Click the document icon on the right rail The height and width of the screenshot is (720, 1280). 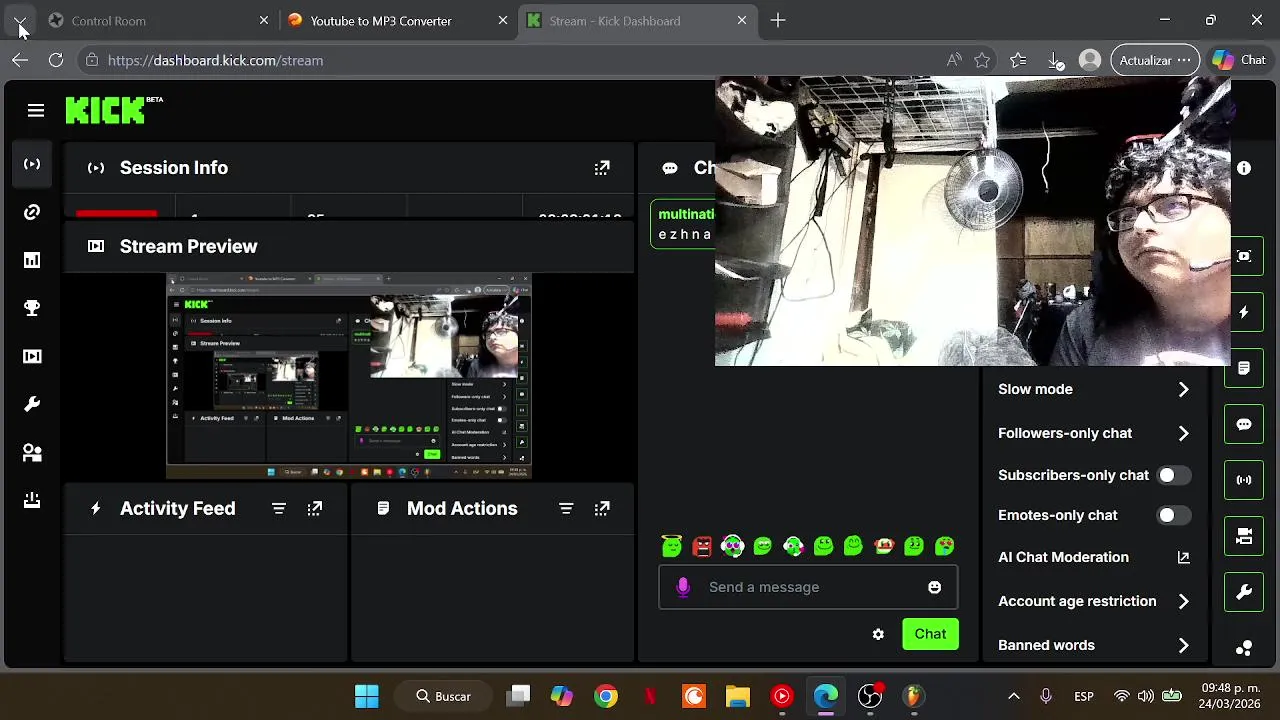click(x=1244, y=369)
